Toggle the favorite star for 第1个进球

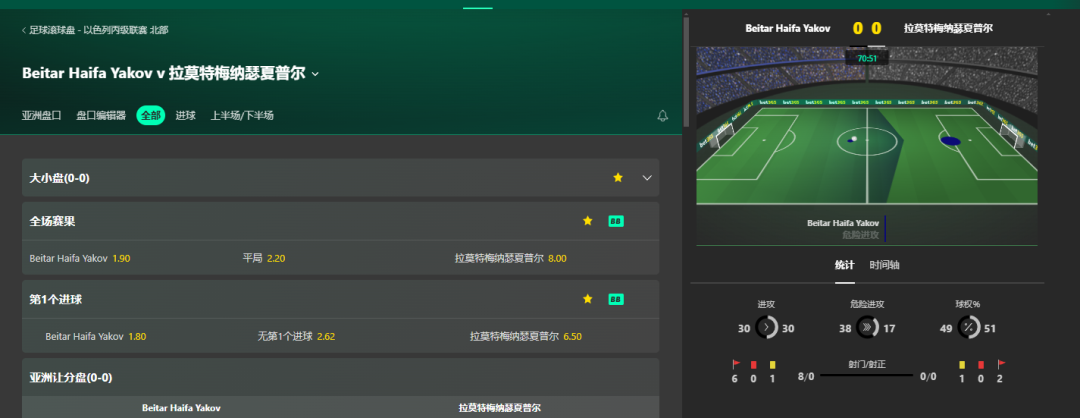(588, 299)
